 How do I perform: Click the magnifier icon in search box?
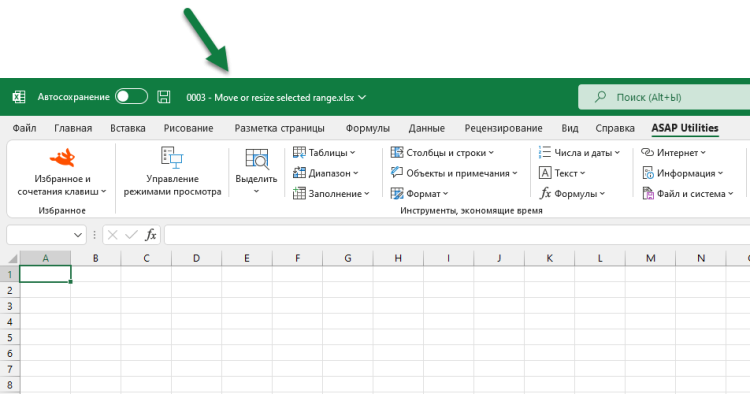click(600, 97)
